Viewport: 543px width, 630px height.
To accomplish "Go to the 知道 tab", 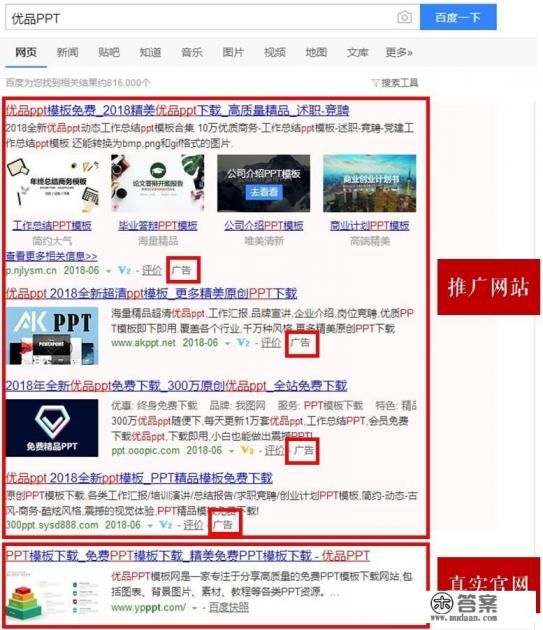I will [150, 52].
